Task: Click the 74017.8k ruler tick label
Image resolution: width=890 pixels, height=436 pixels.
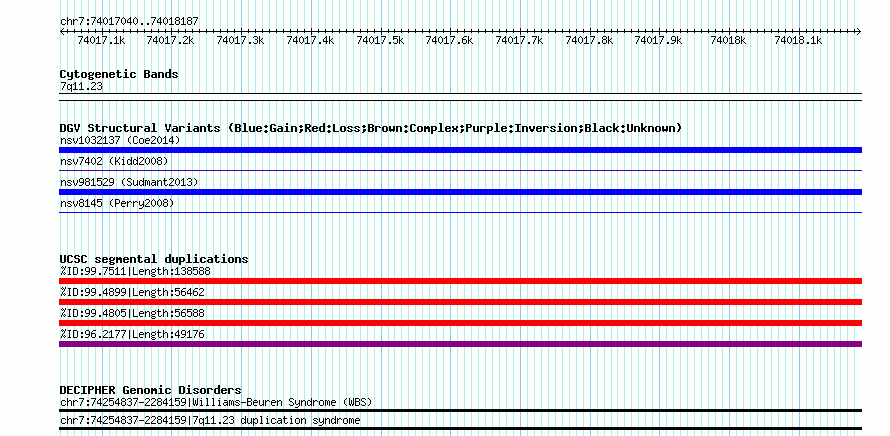Action: 589,40
